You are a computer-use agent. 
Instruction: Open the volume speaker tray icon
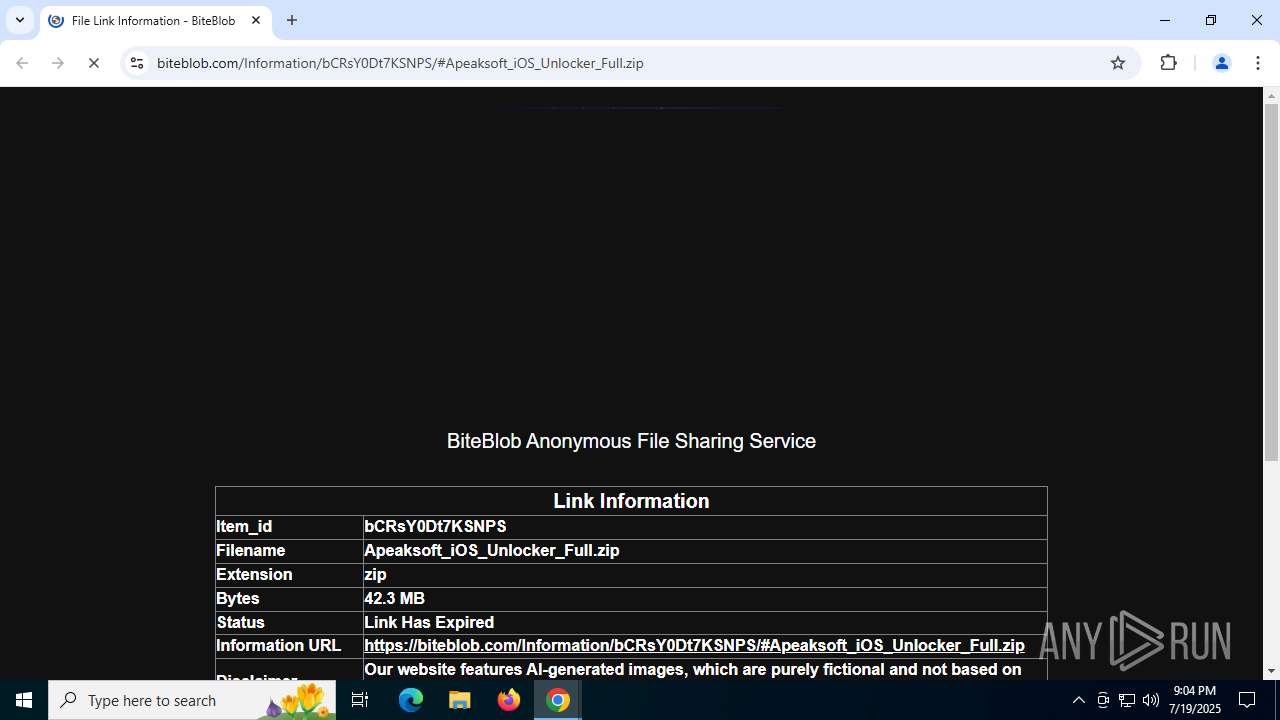click(x=1151, y=700)
